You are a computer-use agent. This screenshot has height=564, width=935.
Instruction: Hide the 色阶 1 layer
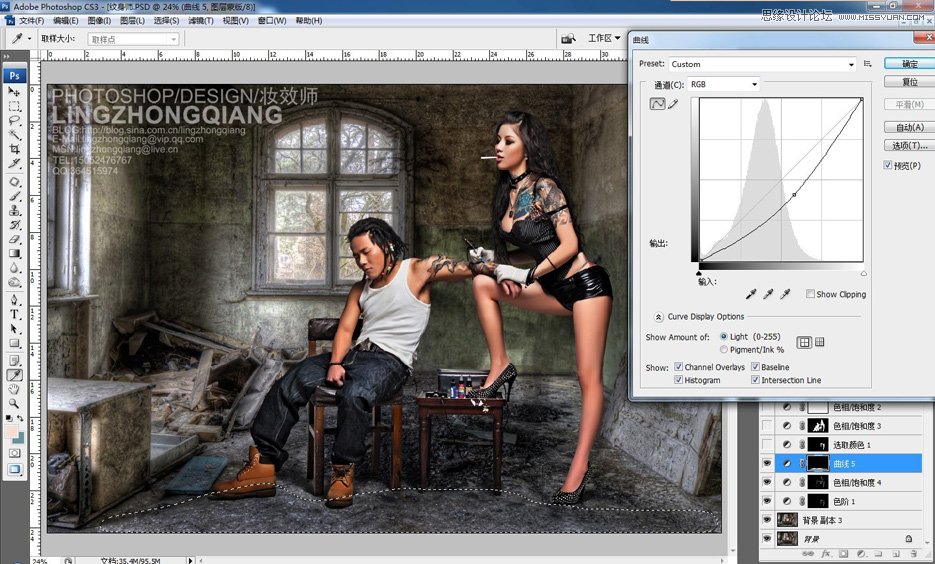tap(767, 501)
